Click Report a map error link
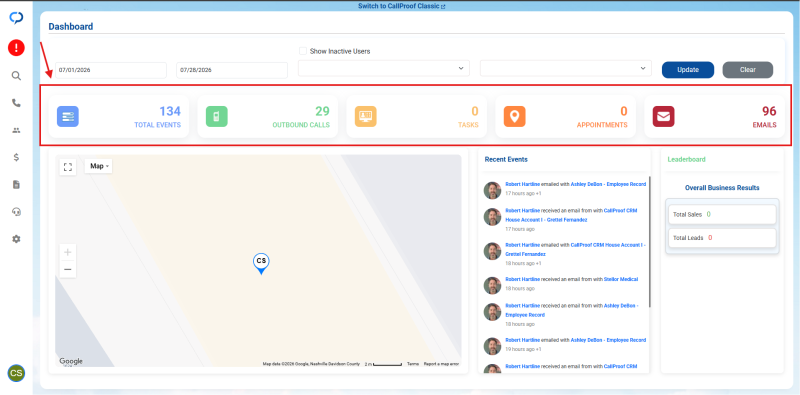800x395 pixels. tap(441, 364)
